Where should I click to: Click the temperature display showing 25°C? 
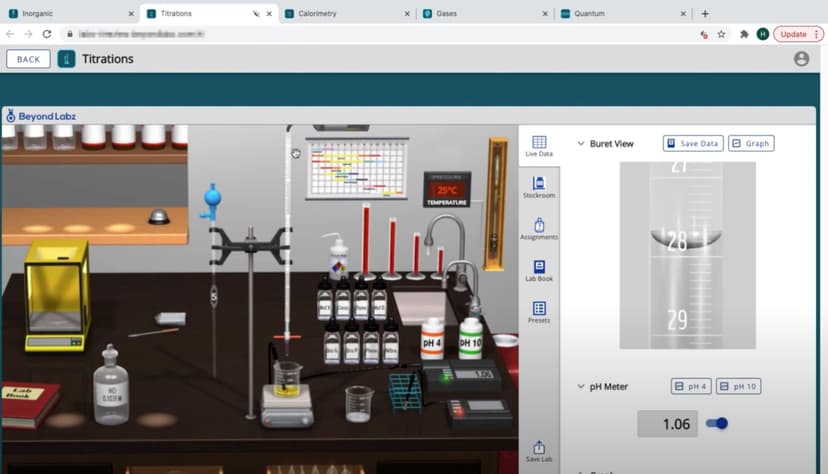(x=446, y=189)
